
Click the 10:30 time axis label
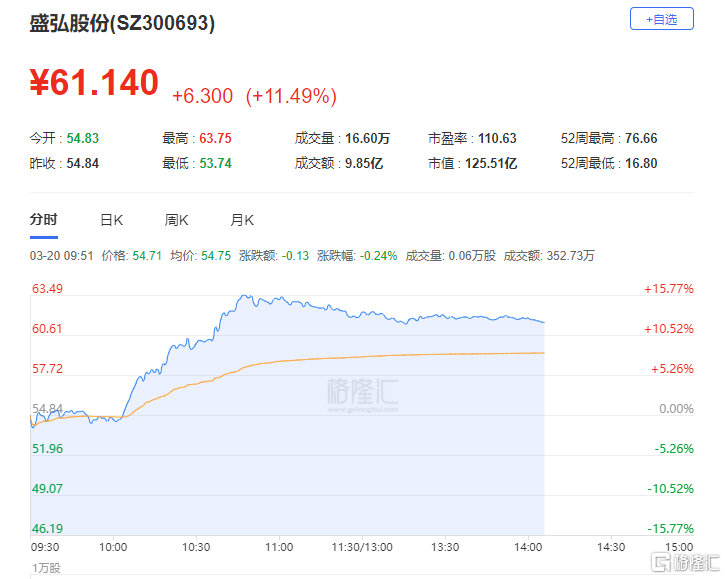pos(196,547)
